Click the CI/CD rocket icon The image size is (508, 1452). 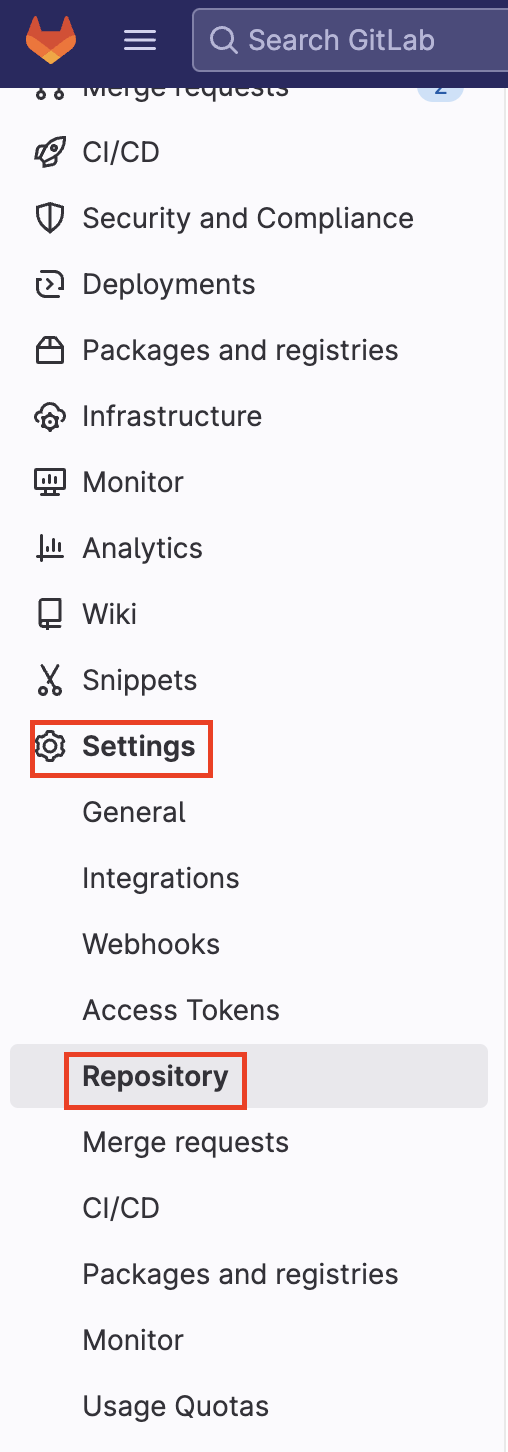click(49, 152)
